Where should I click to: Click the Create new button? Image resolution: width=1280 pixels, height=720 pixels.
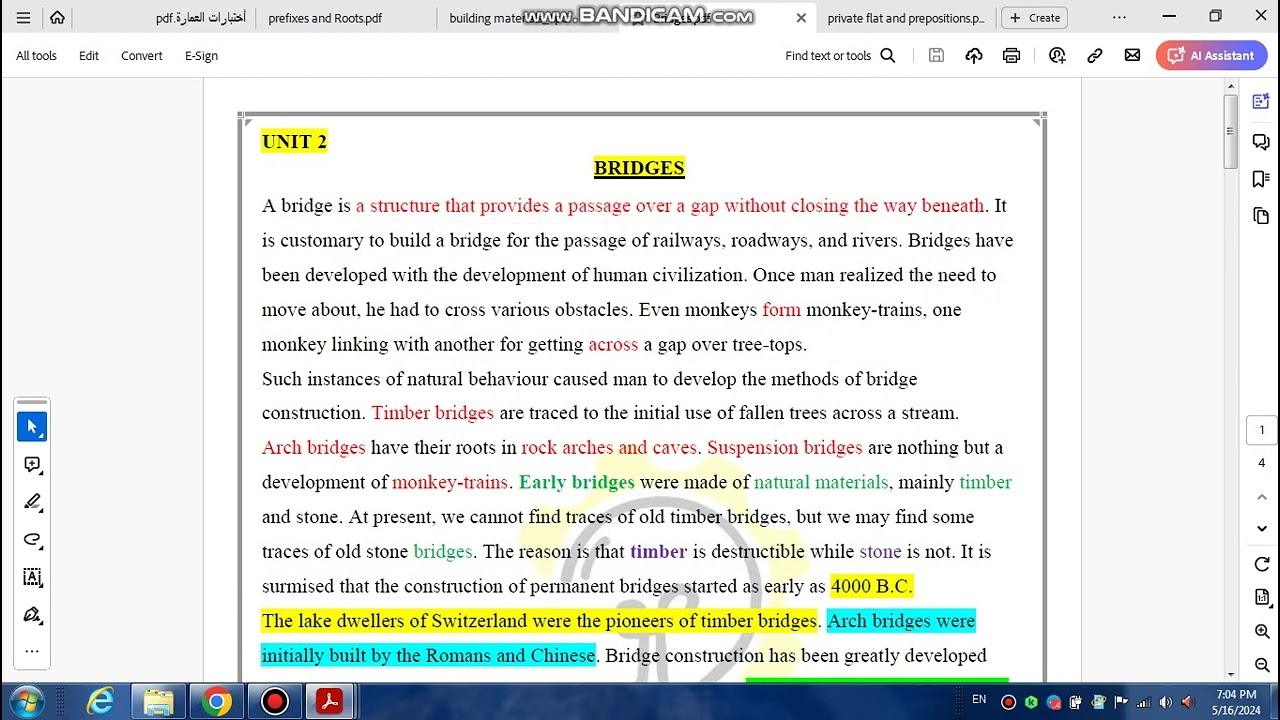1035,18
